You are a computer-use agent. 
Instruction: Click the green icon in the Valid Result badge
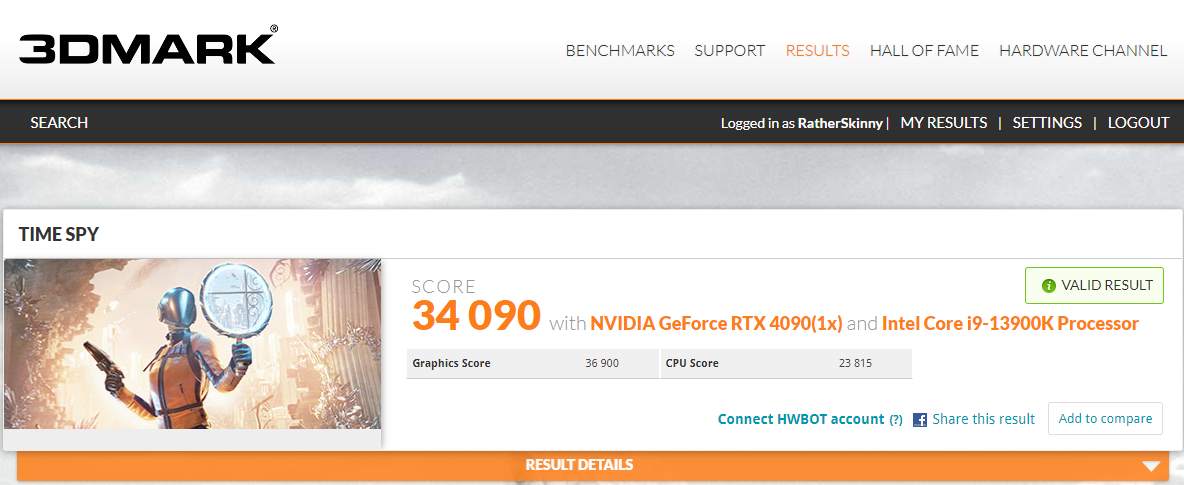coord(1049,286)
